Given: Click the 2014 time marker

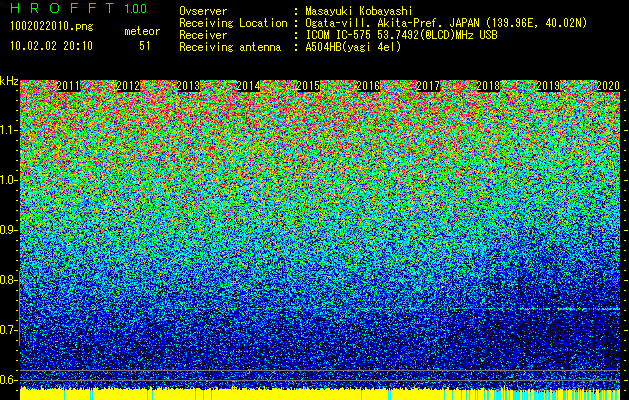Looking at the screenshot, I should point(248,86).
